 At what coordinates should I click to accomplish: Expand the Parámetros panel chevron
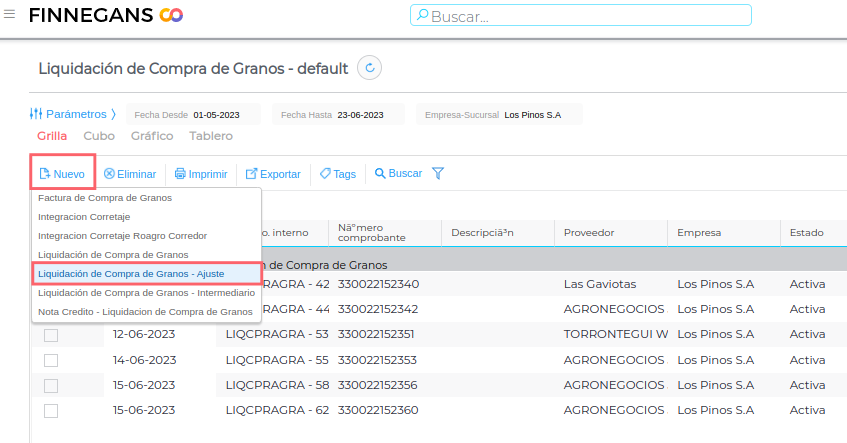click(x=113, y=114)
